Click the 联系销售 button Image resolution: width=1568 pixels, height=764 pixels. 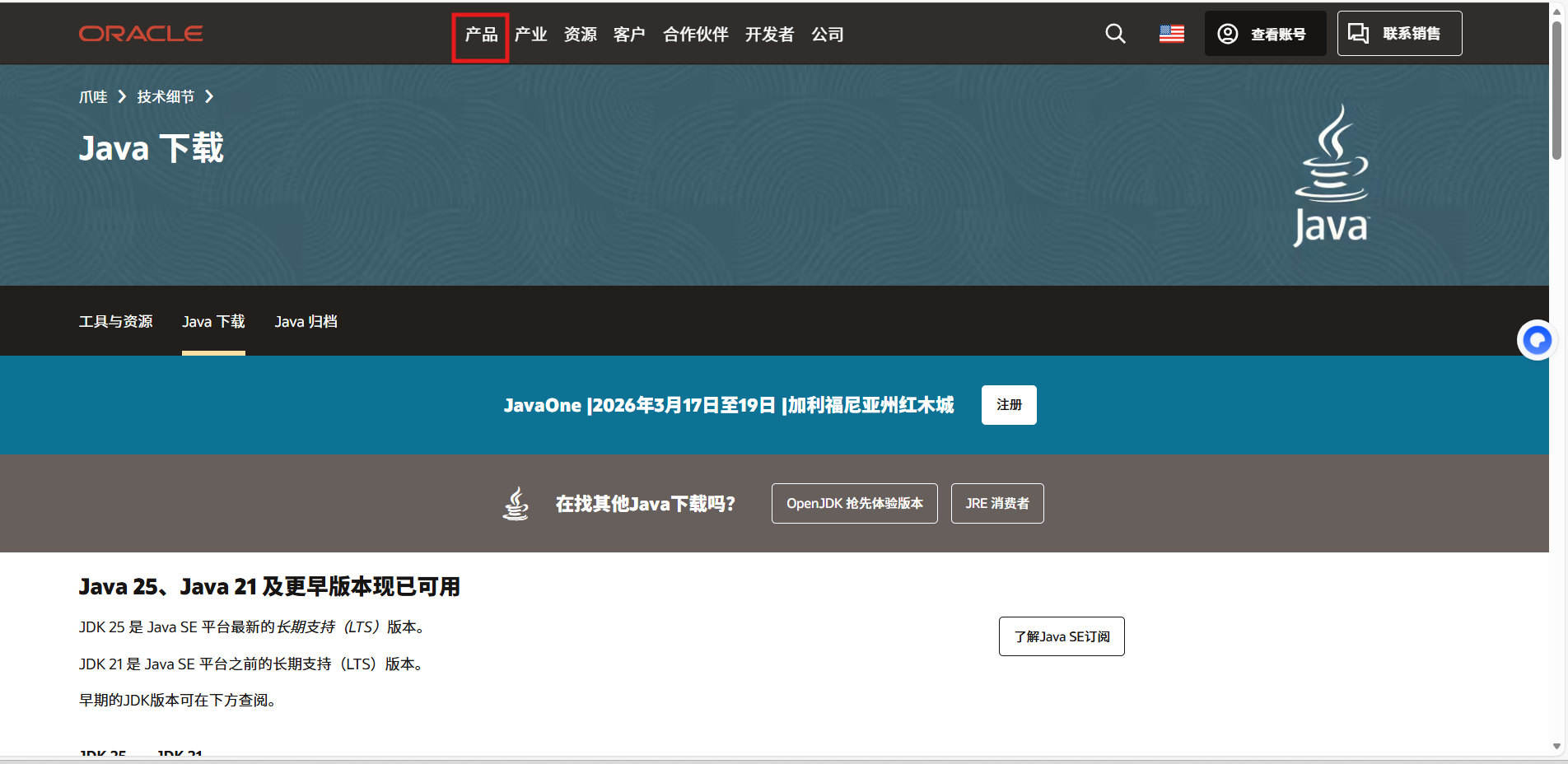[x=1399, y=34]
